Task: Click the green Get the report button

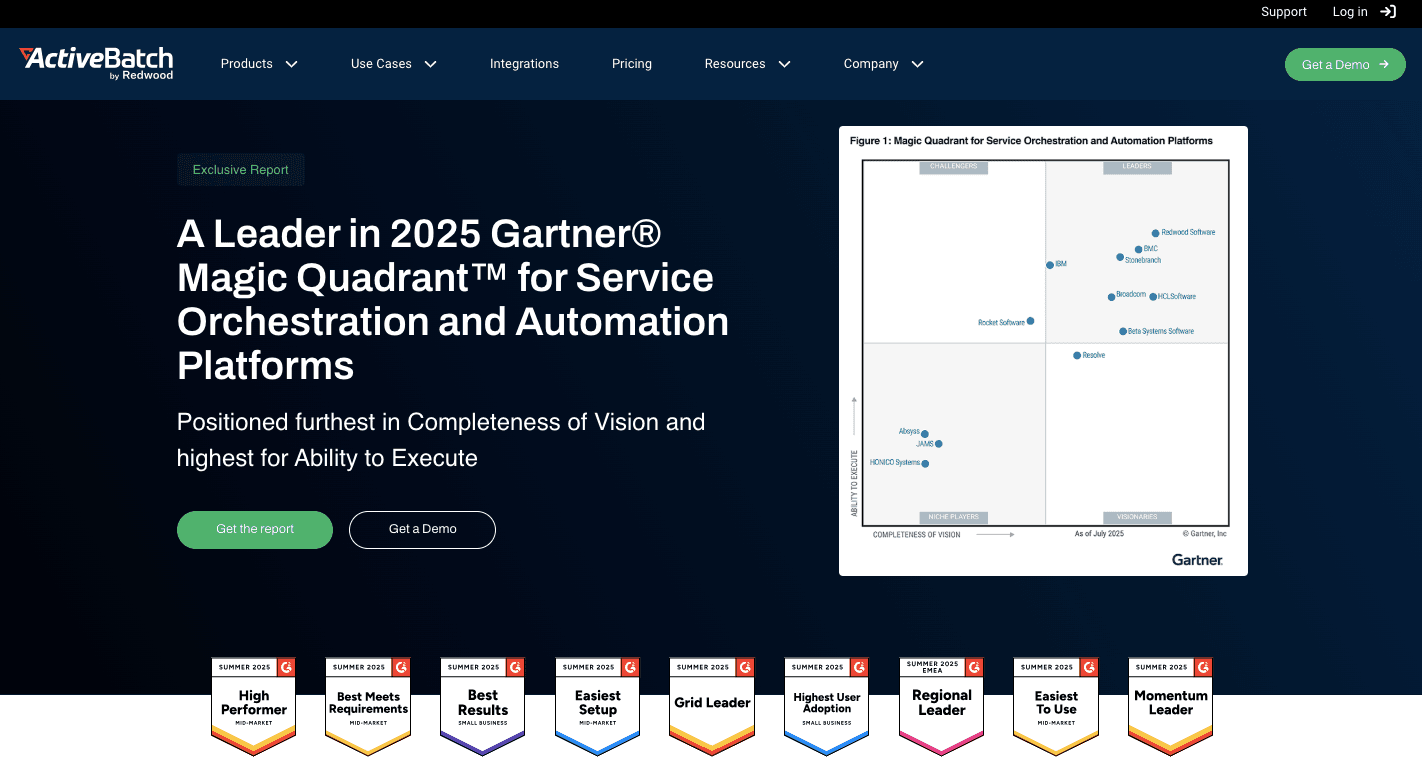Action: click(x=255, y=529)
